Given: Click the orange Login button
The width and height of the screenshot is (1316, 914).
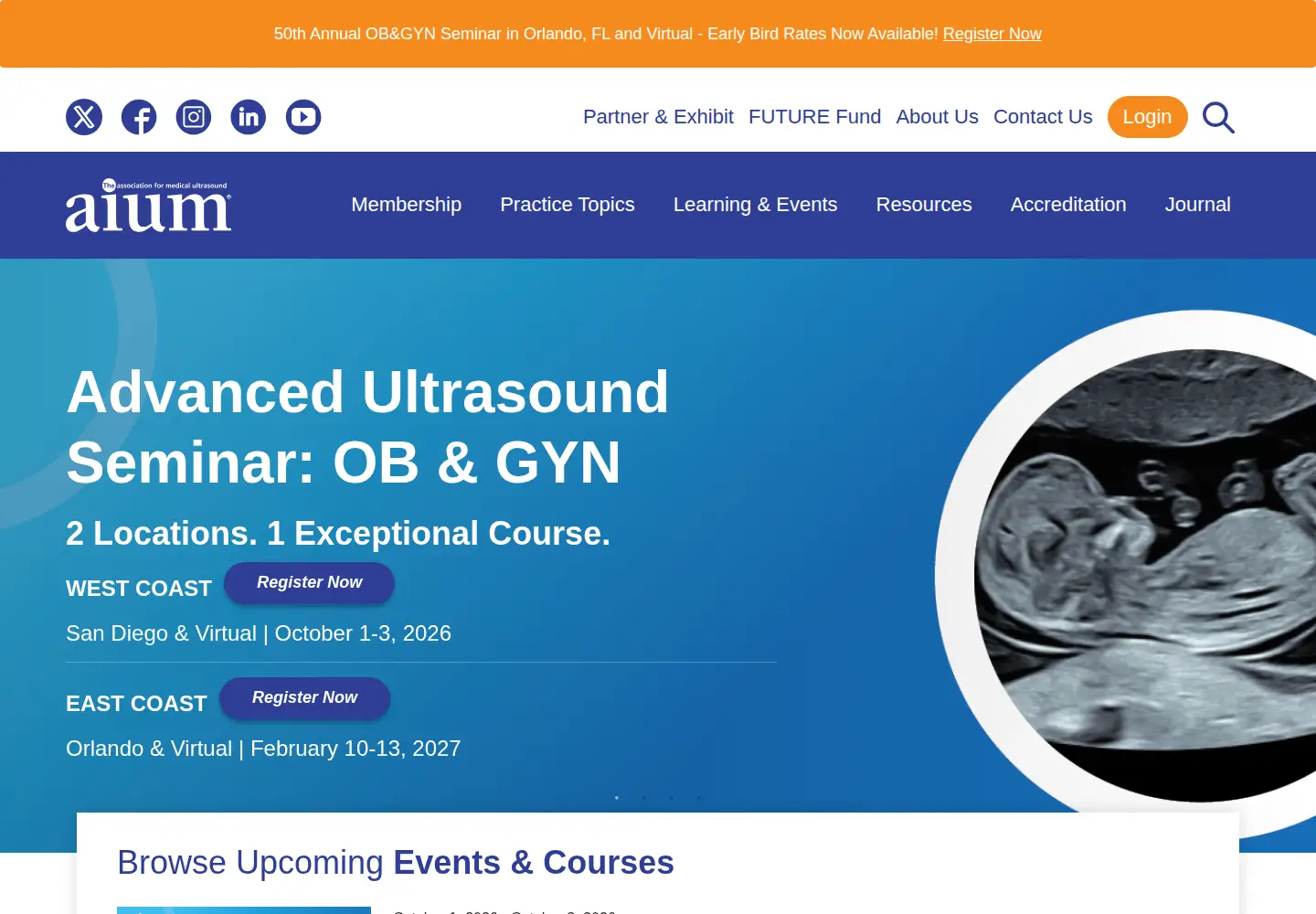Looking at the screenshot, I should [1147, 117].
